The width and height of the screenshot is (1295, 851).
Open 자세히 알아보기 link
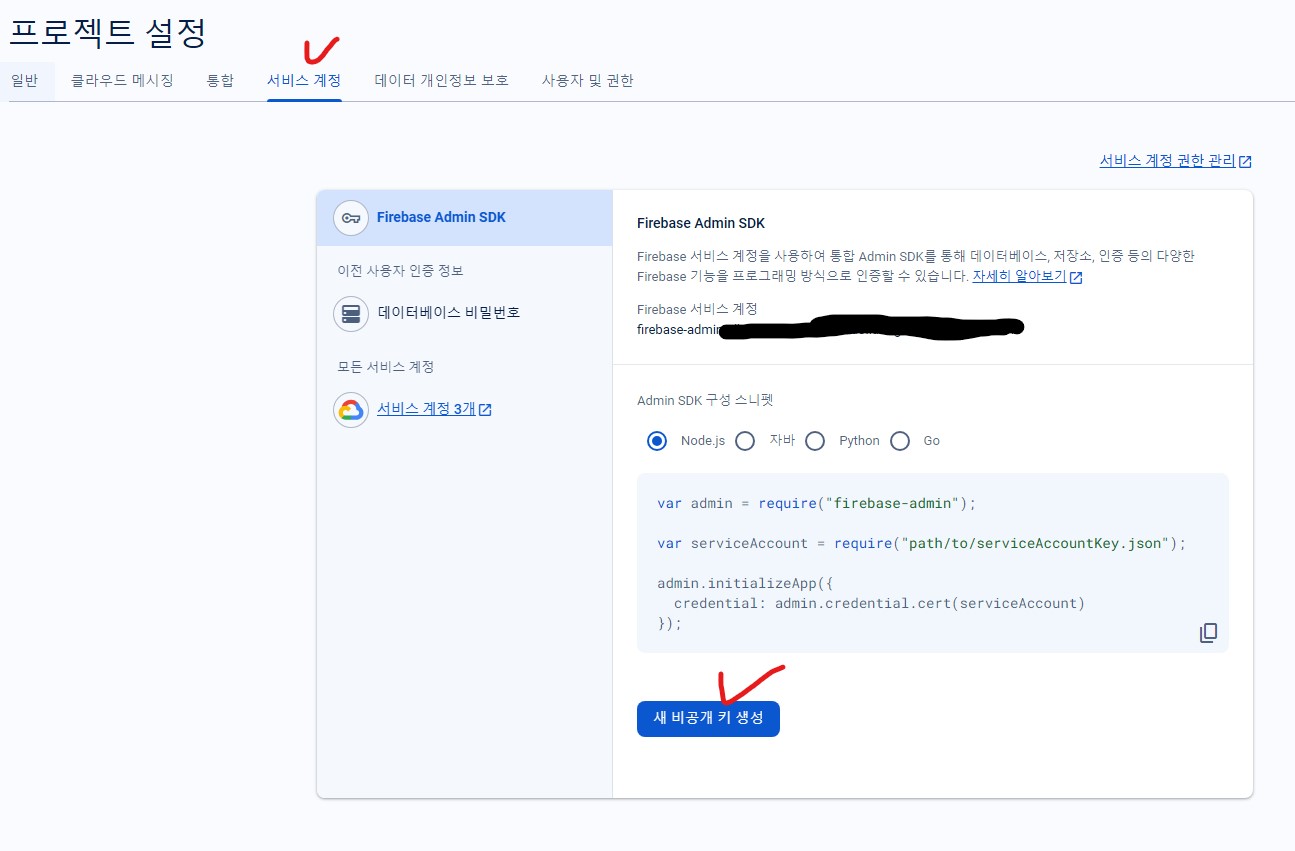[1019, 276]
